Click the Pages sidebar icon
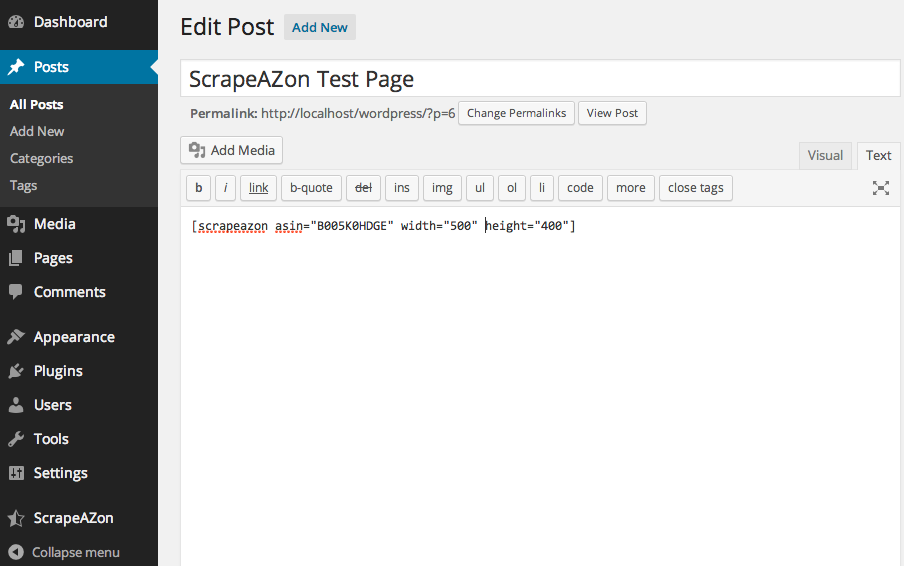Image resolution: width=904 pixels, height=566 pixels. point(16,258)
